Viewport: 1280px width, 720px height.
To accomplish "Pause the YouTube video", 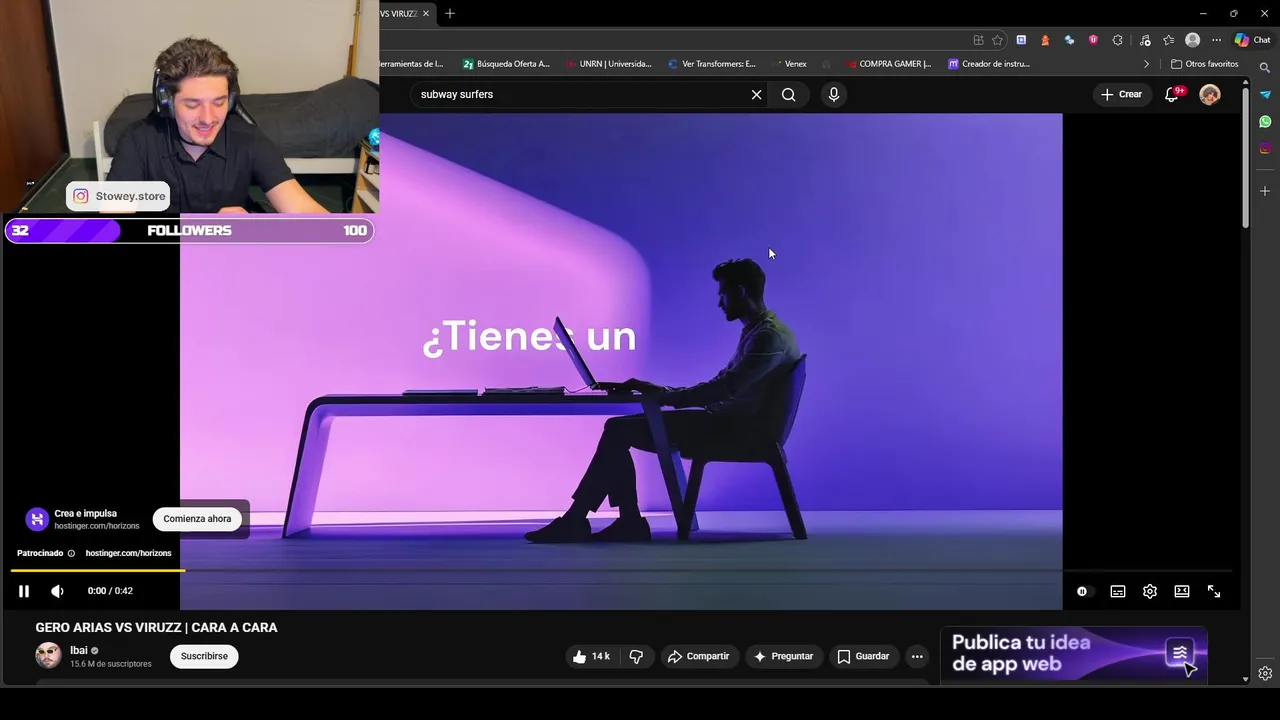I will 24,591.
